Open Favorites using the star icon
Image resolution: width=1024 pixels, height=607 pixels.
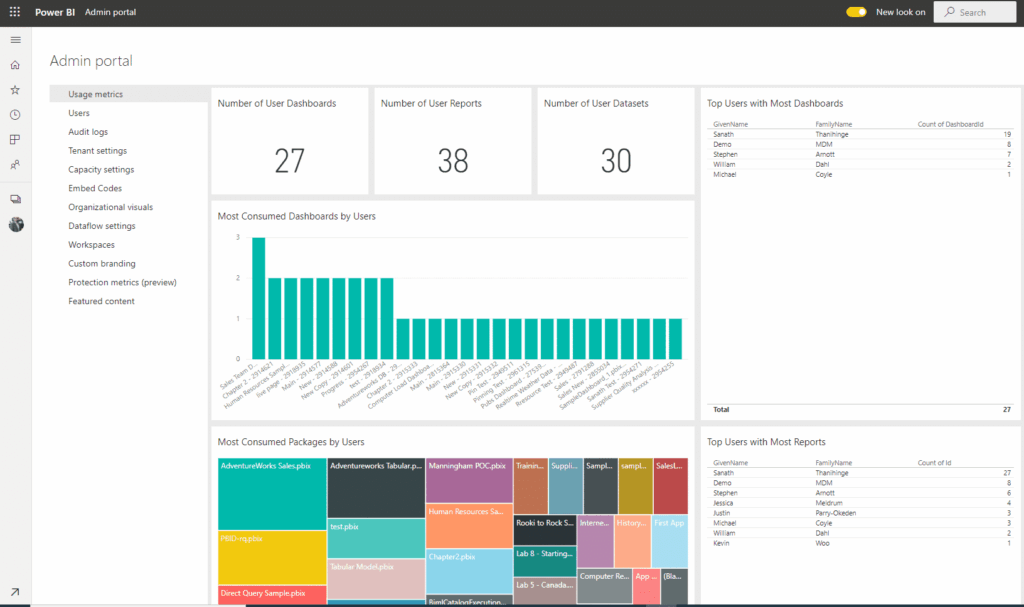(x=14, y=89)
